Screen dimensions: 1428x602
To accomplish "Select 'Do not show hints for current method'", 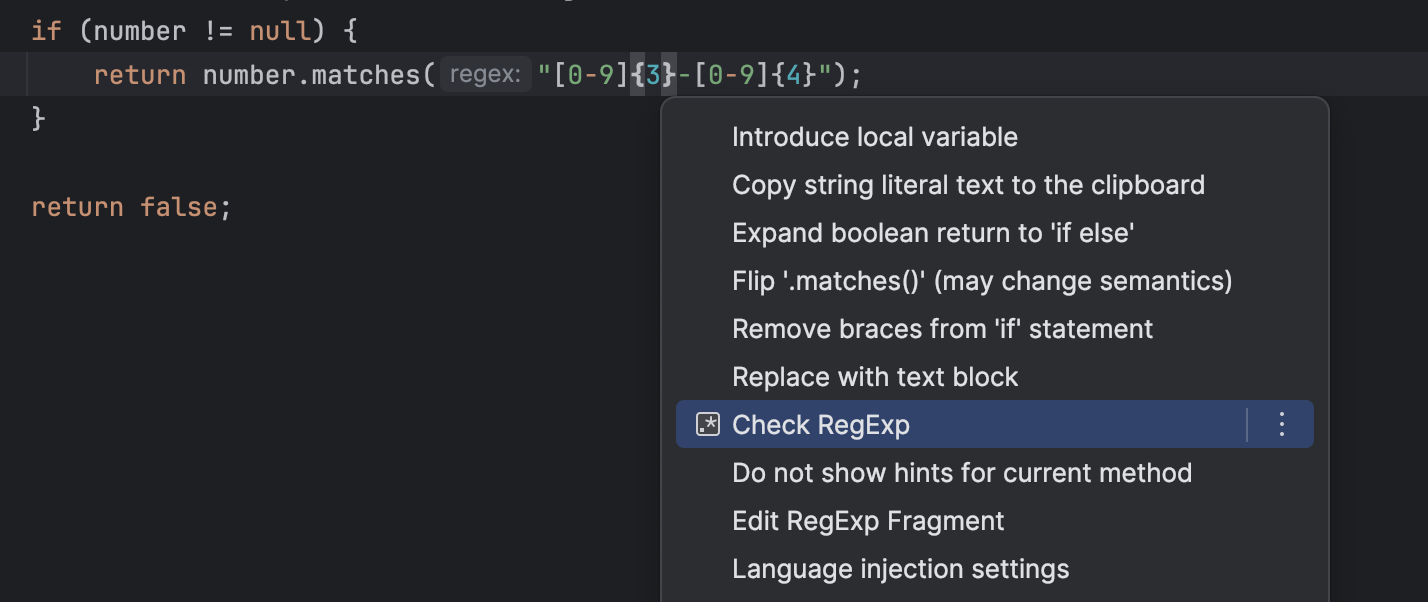I will (962, 472).
